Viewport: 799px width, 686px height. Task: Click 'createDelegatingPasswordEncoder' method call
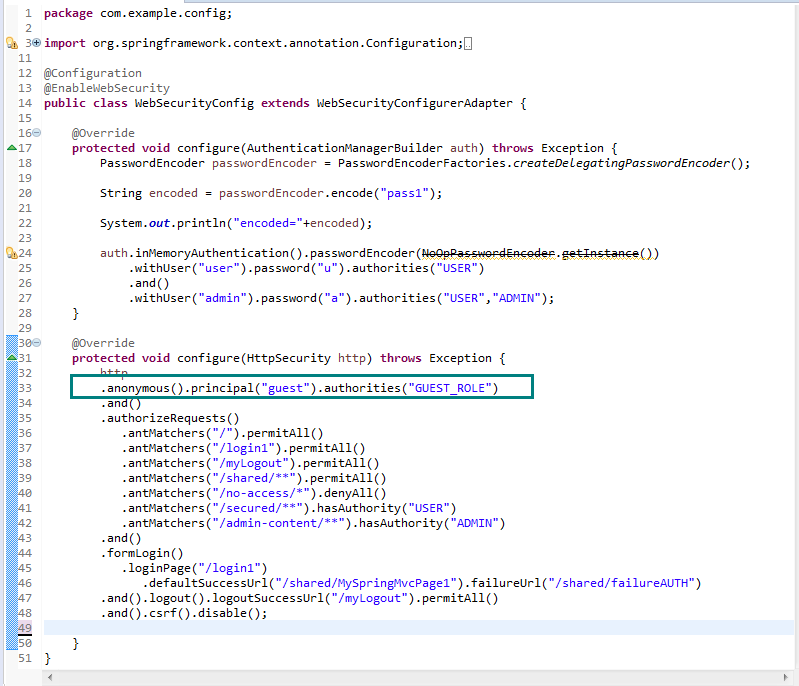621,163
